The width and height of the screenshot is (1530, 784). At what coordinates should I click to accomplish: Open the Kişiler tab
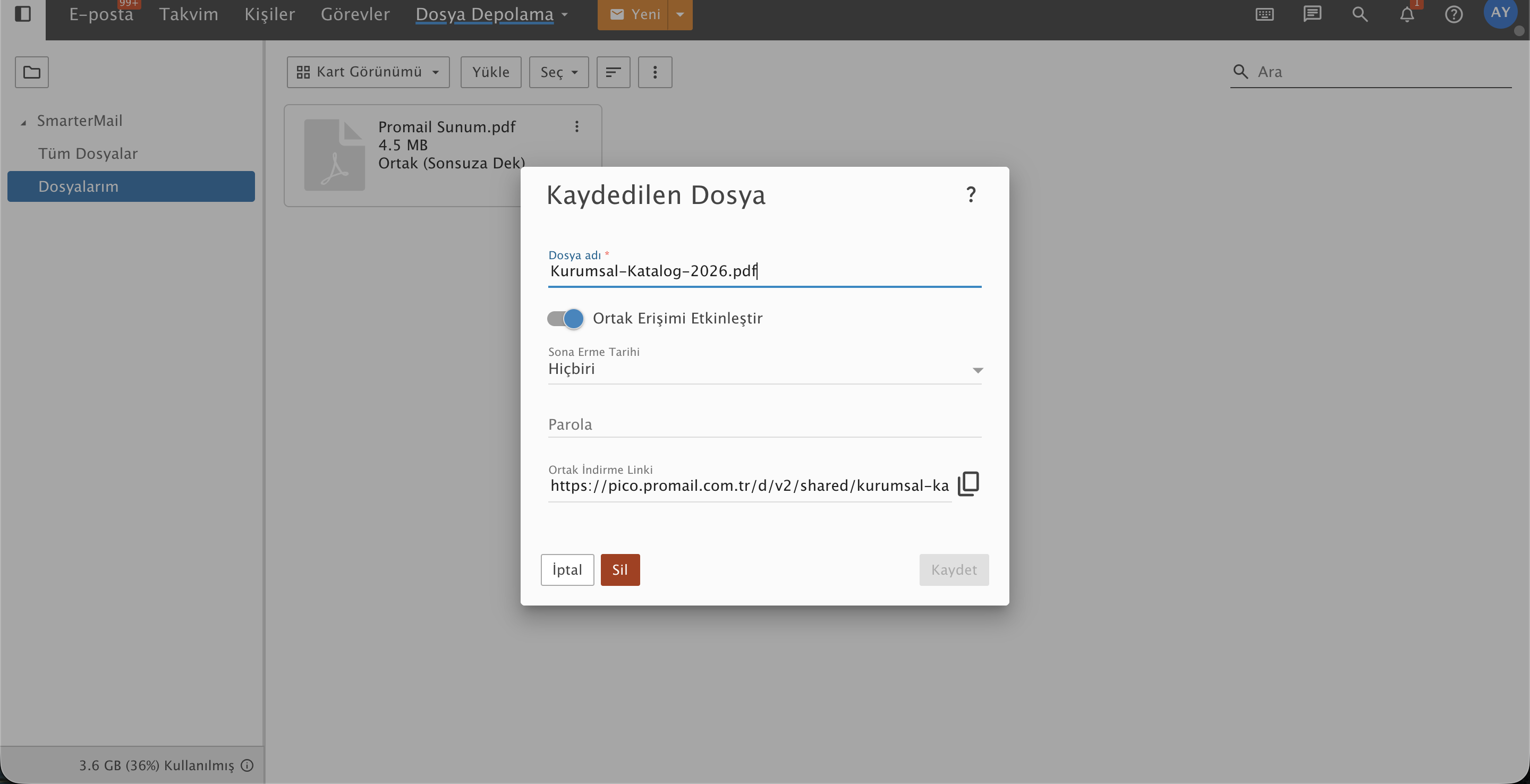[270, 14]
